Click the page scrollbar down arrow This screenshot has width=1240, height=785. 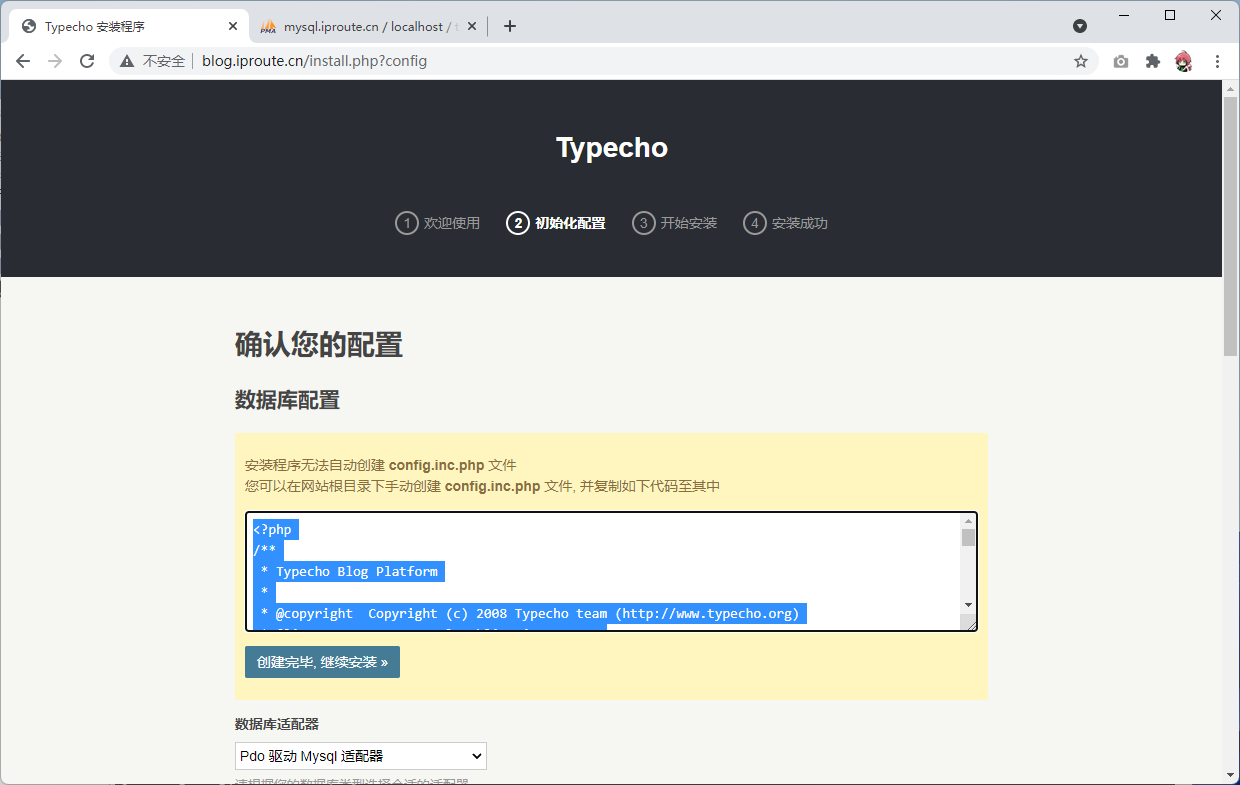click(1231, 776)
